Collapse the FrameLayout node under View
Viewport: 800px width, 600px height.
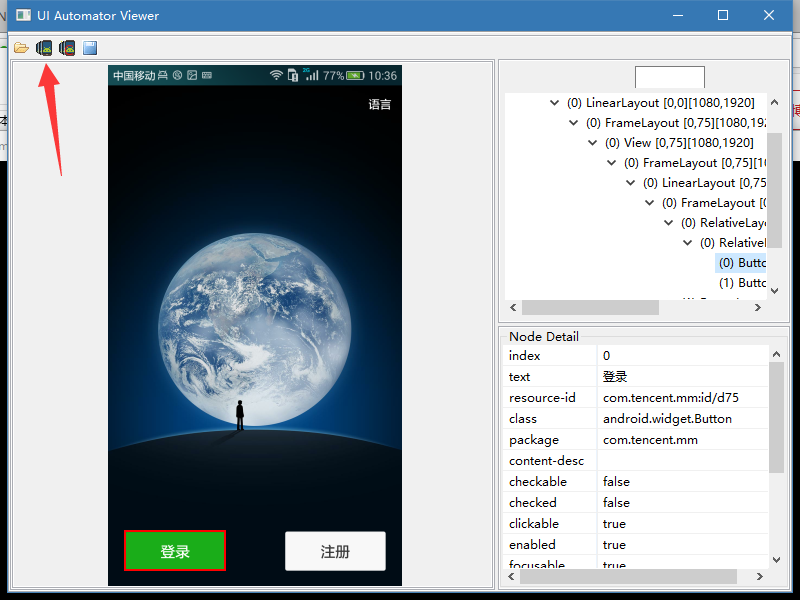point(611,163)
